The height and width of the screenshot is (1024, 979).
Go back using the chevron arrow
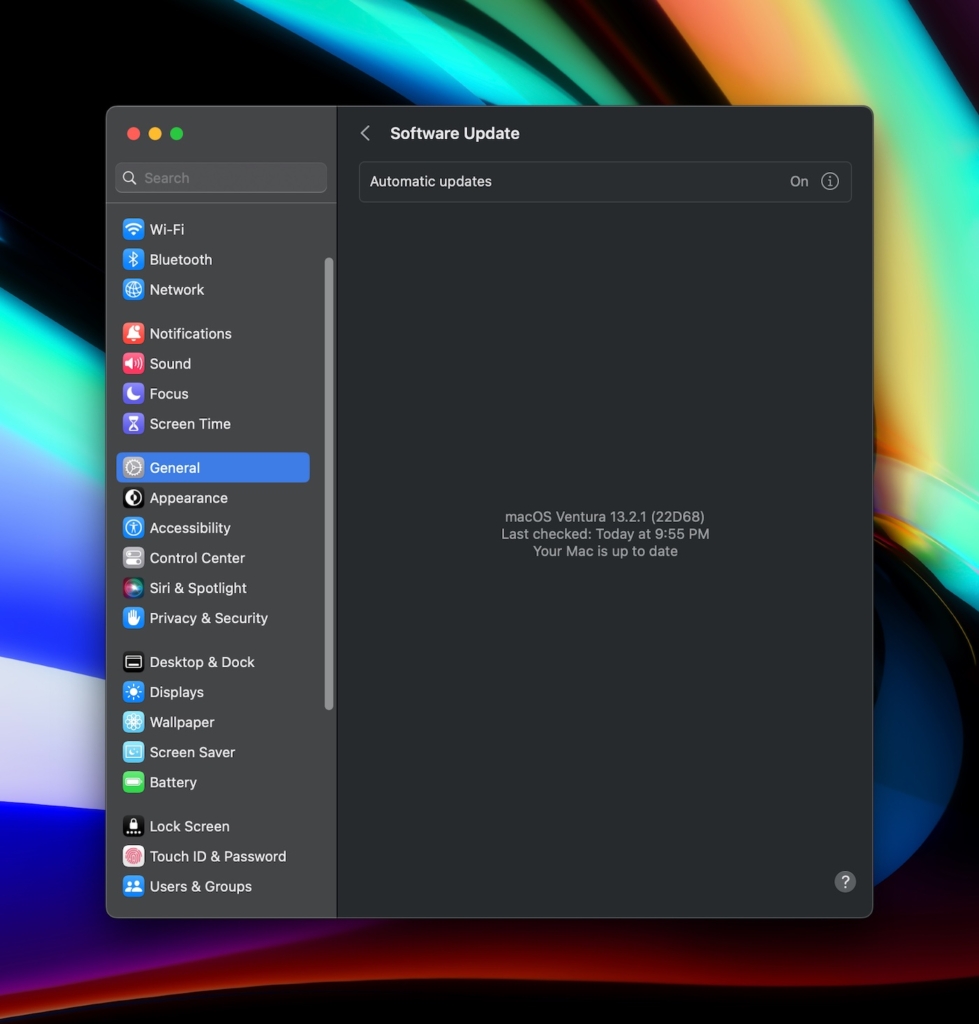point(365,133)
